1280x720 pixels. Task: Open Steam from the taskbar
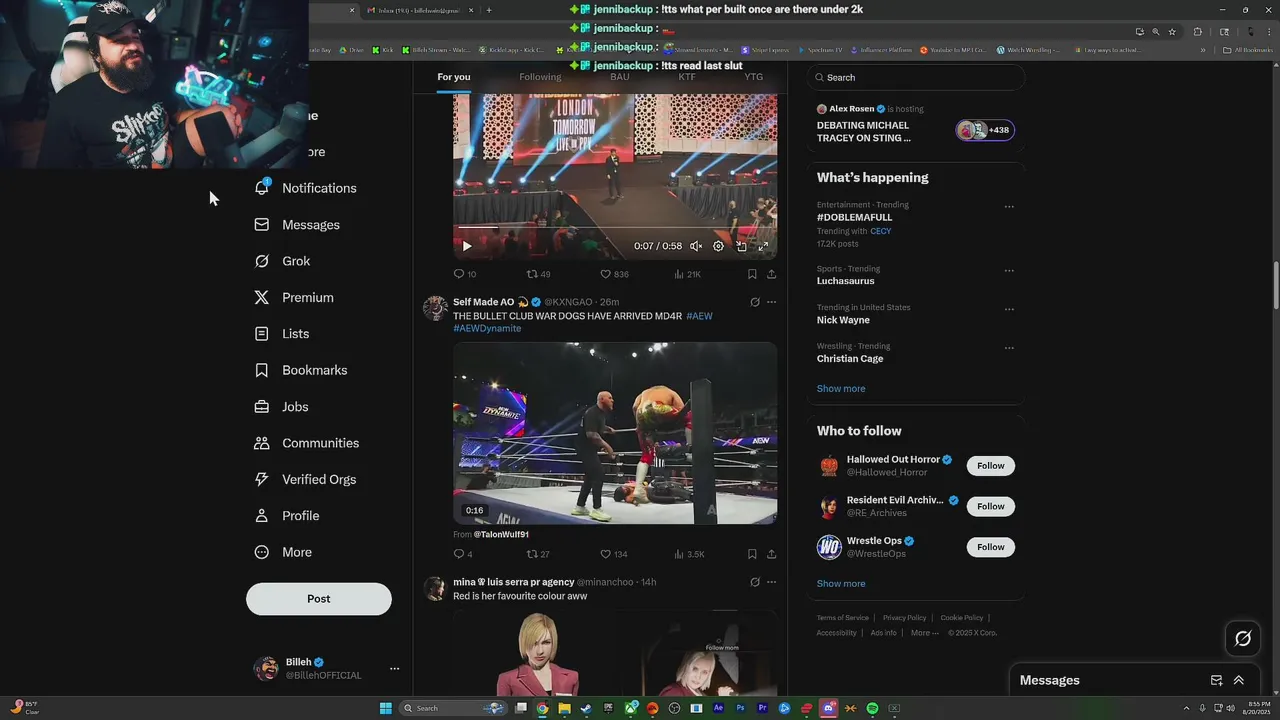point(586,708)
